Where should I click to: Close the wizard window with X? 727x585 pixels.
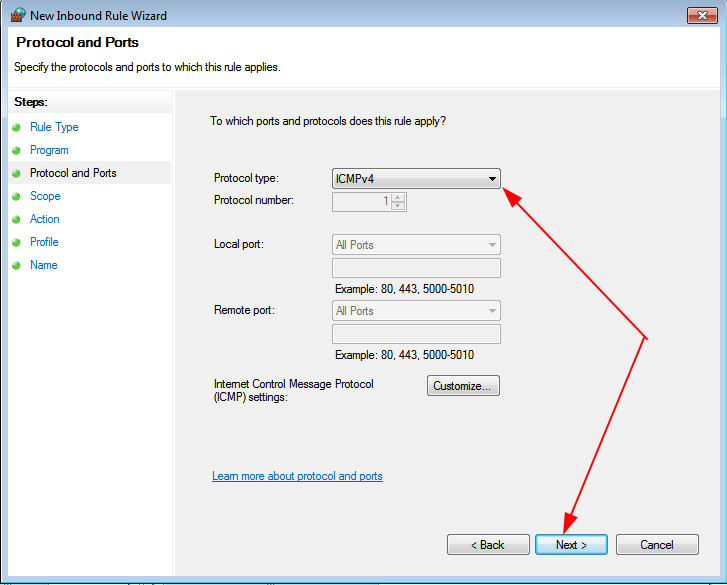point(702,15)
